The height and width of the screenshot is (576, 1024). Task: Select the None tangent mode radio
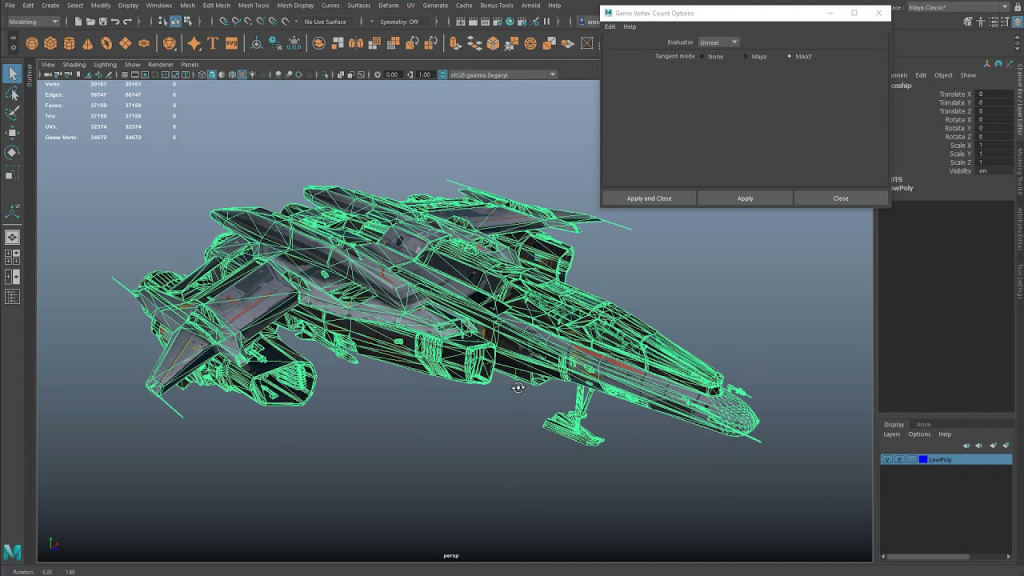pos(702,57)
